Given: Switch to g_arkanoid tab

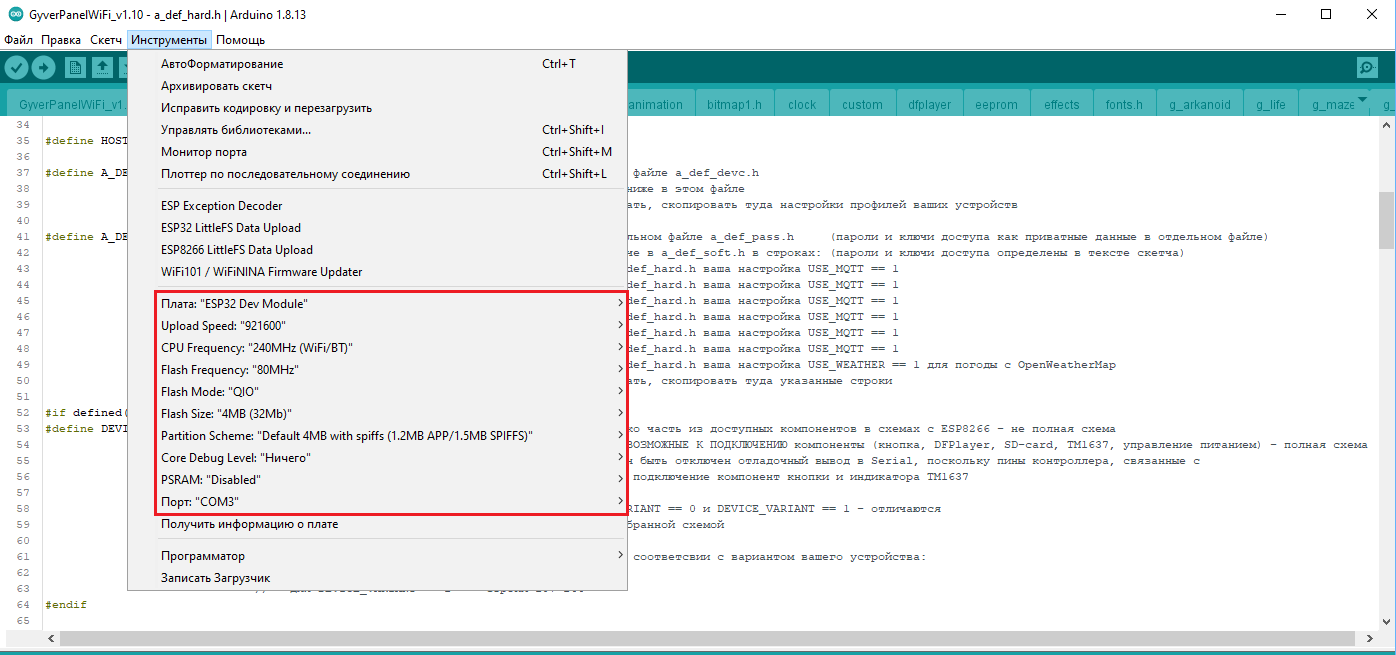Looking at the screenshot, I should (x=1200, y=104).
